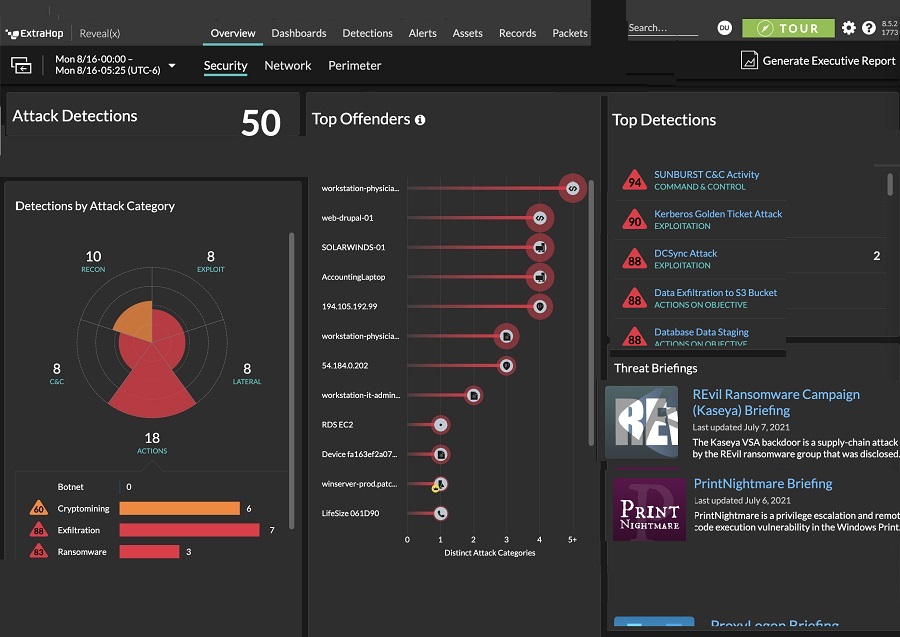Click the Attack Detections count of 50
This screenshot has height=637, width=900.
pos(261,123)
